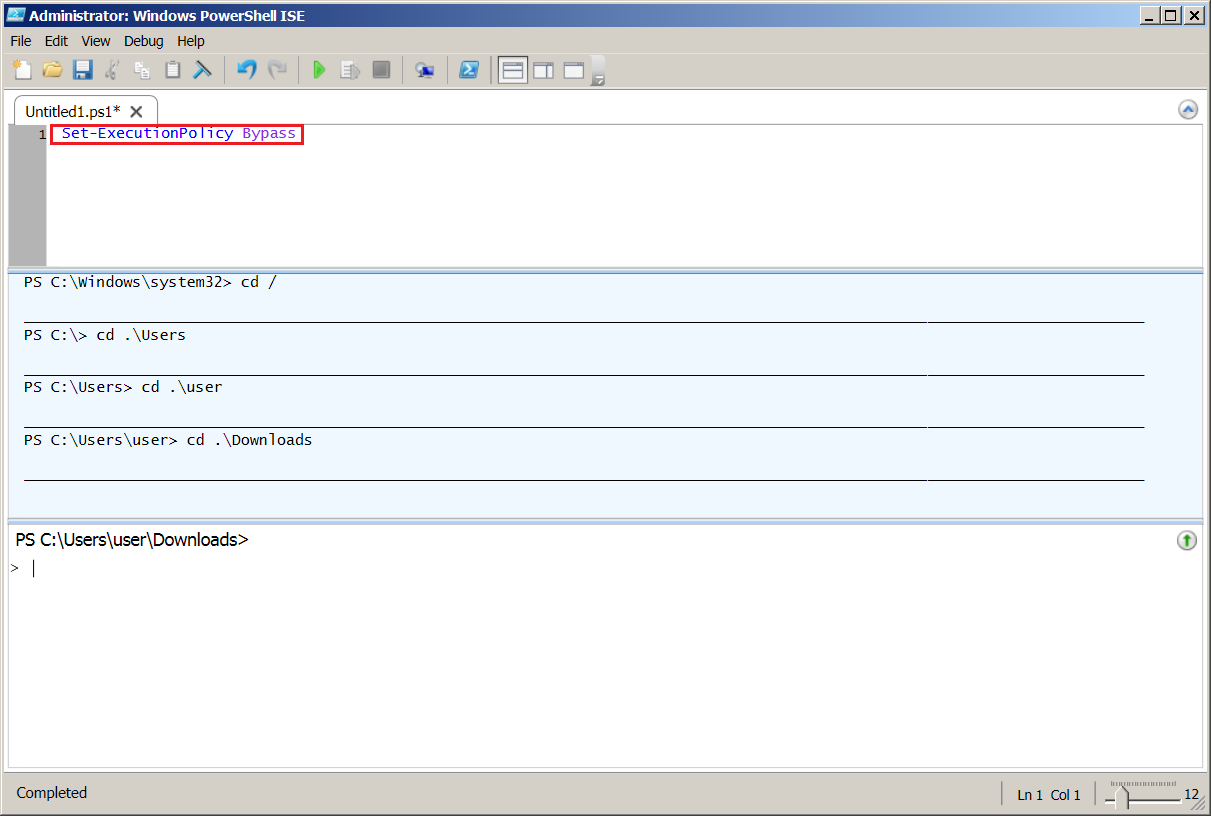Show script pane on the right layout
Screen dimensions: 1211x816
[x=543, y=70]
